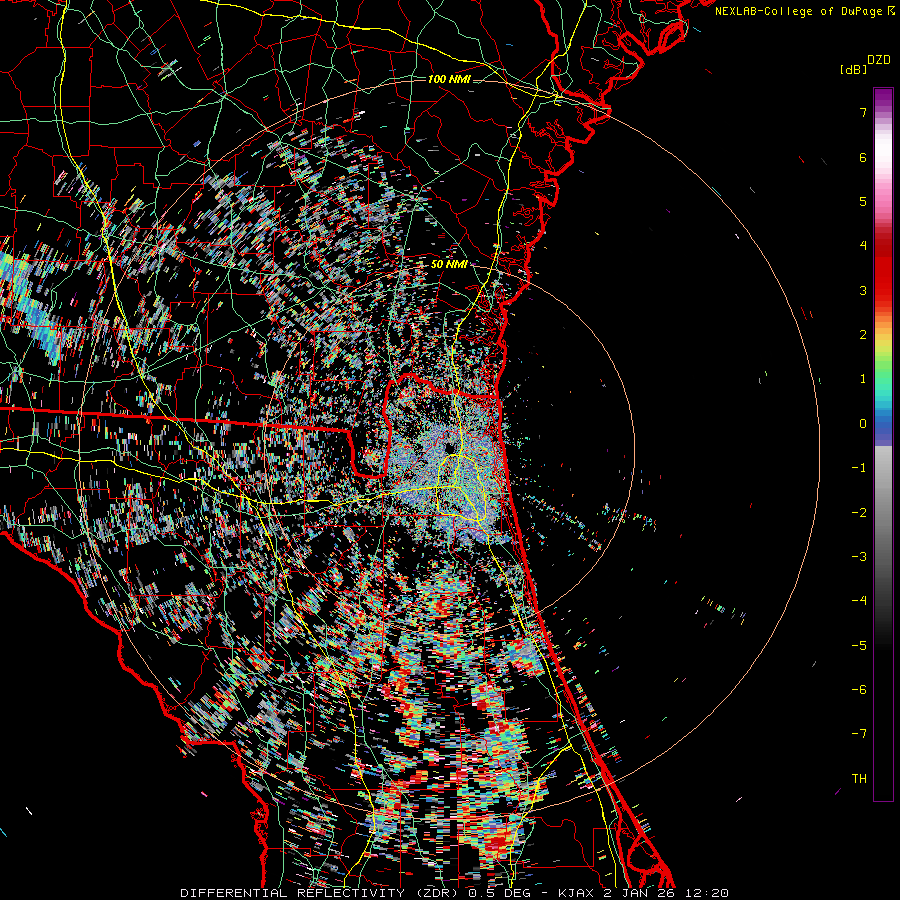Image resolution: width=900 pixels, height=900 pixels.
Task: Click the 3 tick label on the scale
Action: click(863, 290)
